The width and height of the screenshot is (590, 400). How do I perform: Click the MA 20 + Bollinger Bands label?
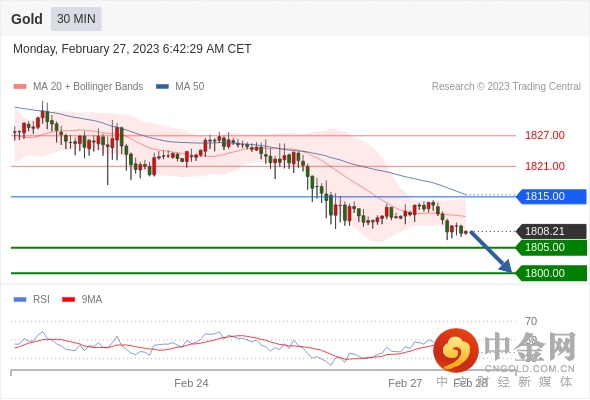[x=88, y=87]
